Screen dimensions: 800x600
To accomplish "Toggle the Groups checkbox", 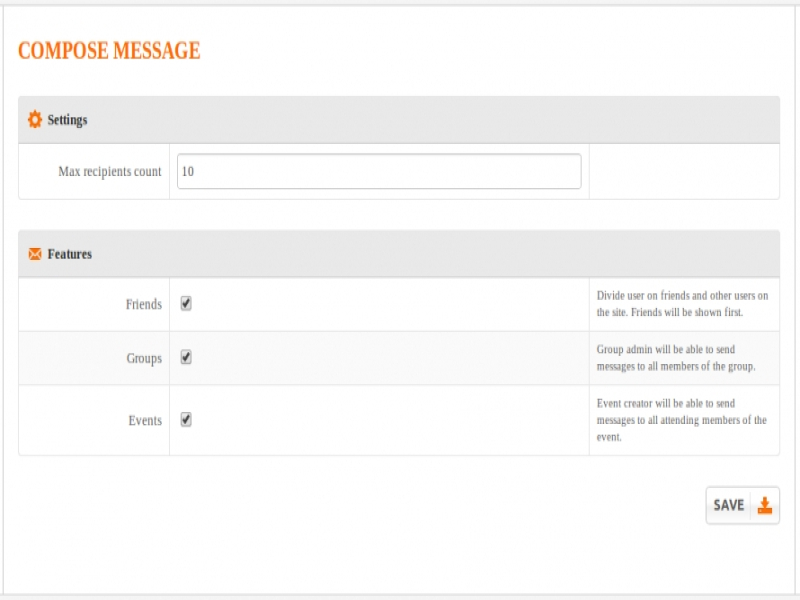I will pos(186,357).
